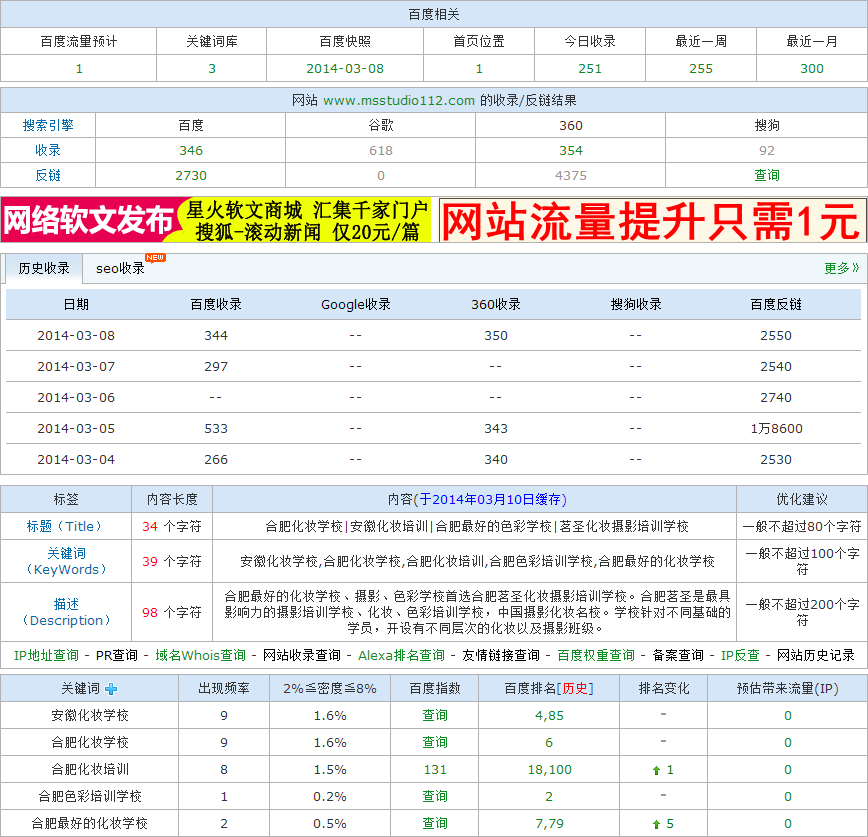Click the 2014-03-08 history row date
The width and height of the screenshot is (868, 837).
click(76, 335)
